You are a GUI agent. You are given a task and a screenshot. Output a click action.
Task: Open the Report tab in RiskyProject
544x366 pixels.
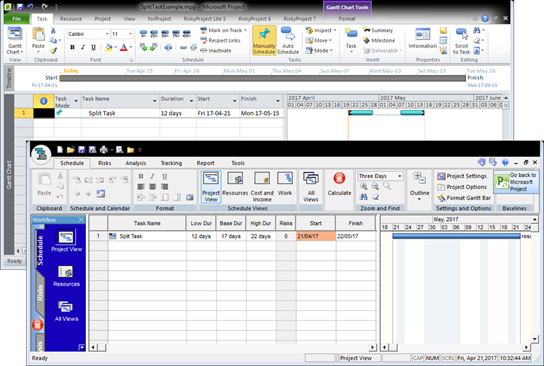[205, 163]
